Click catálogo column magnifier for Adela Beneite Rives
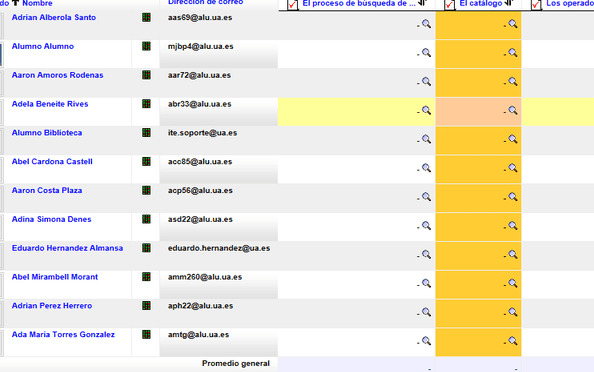Image resolution: width=594 pixels, height=372 pixels. [x=513, y=110]
